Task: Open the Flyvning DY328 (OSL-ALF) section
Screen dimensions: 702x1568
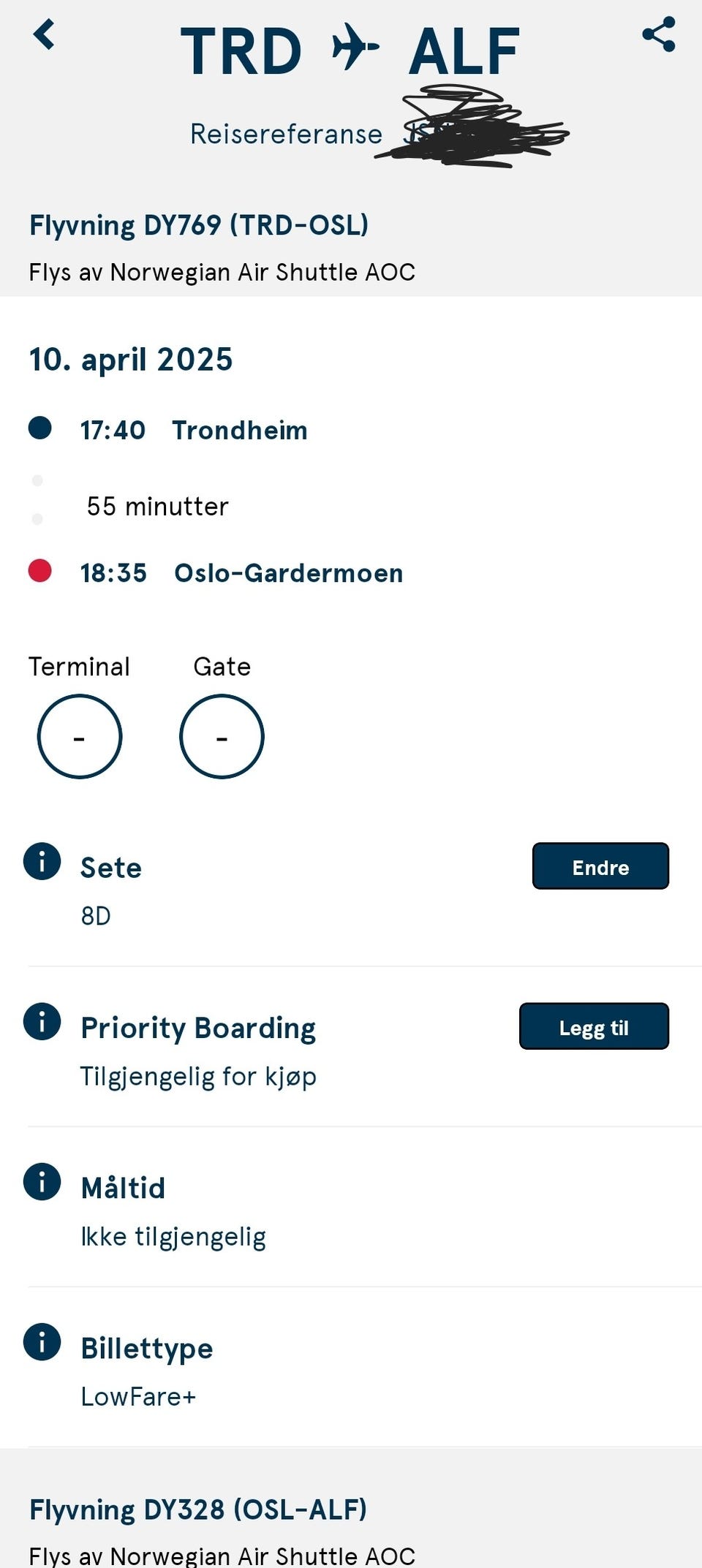Action: pyautogui.click(x=197, y=1510)
